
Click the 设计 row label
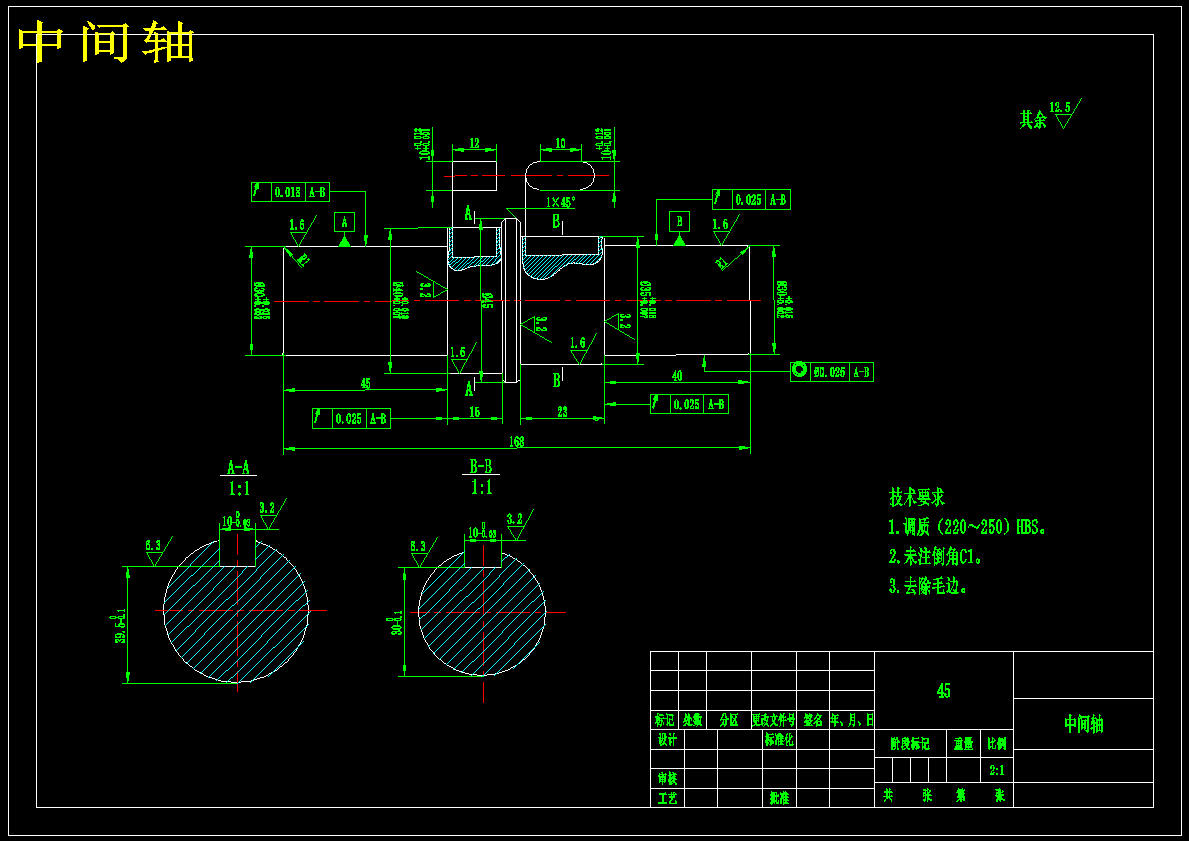pyautogui.click(x=667, y=739)
